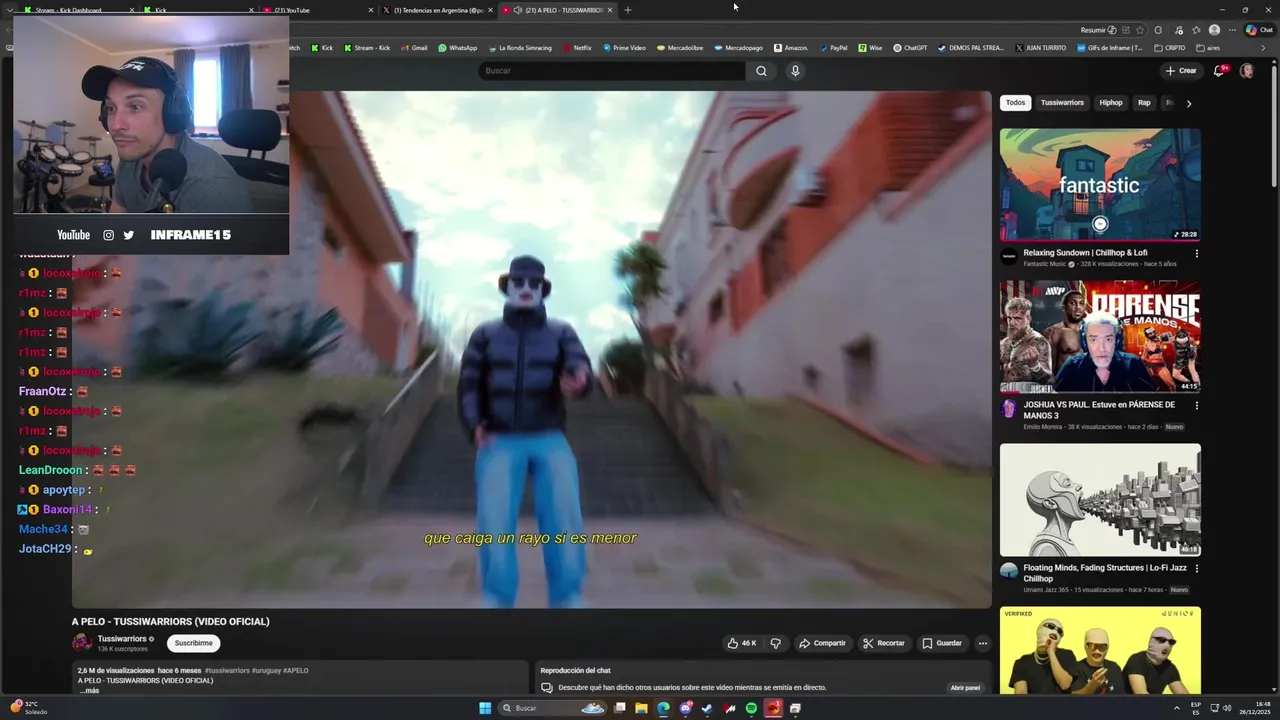Click the Resumir button in address bar

1098,30
